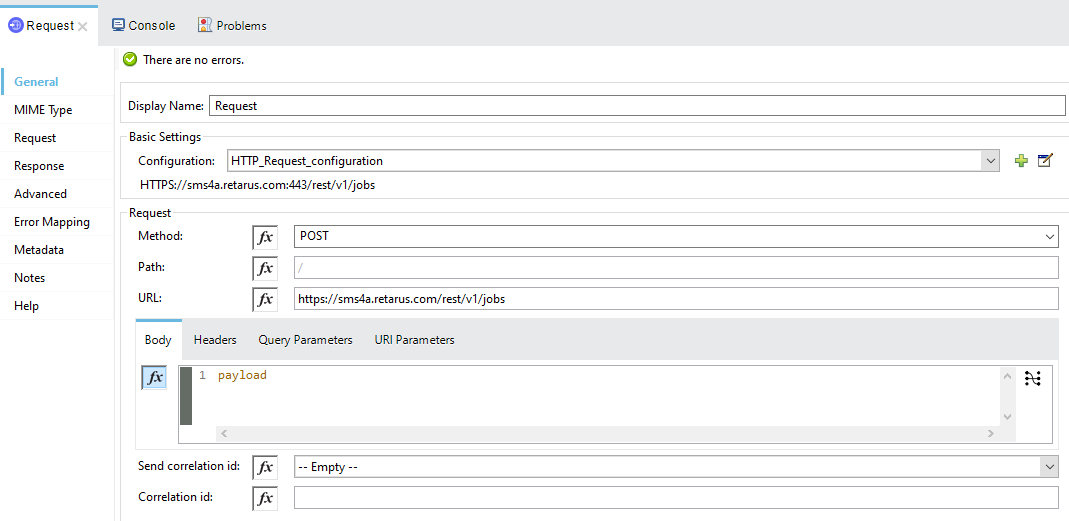Close the Request tab with X
This screenshot has height=521, width=1069.
pos(83,26)
